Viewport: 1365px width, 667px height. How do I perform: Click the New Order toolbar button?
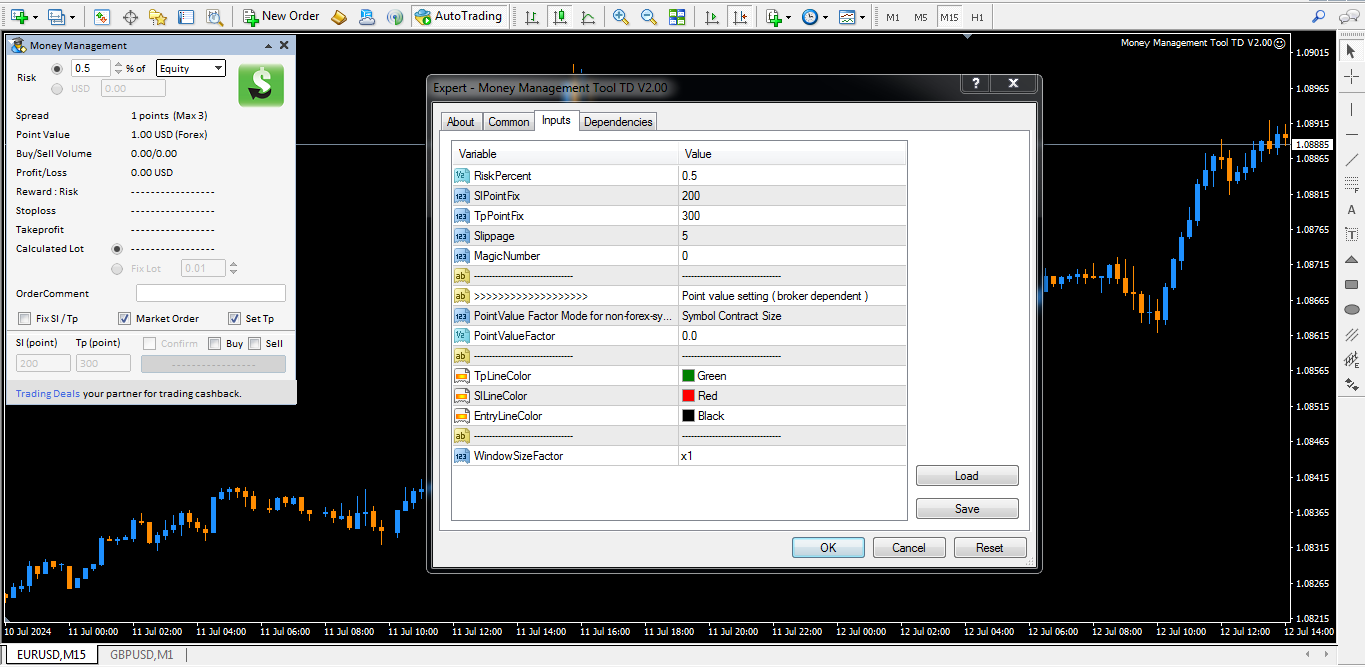click(281, 16)
